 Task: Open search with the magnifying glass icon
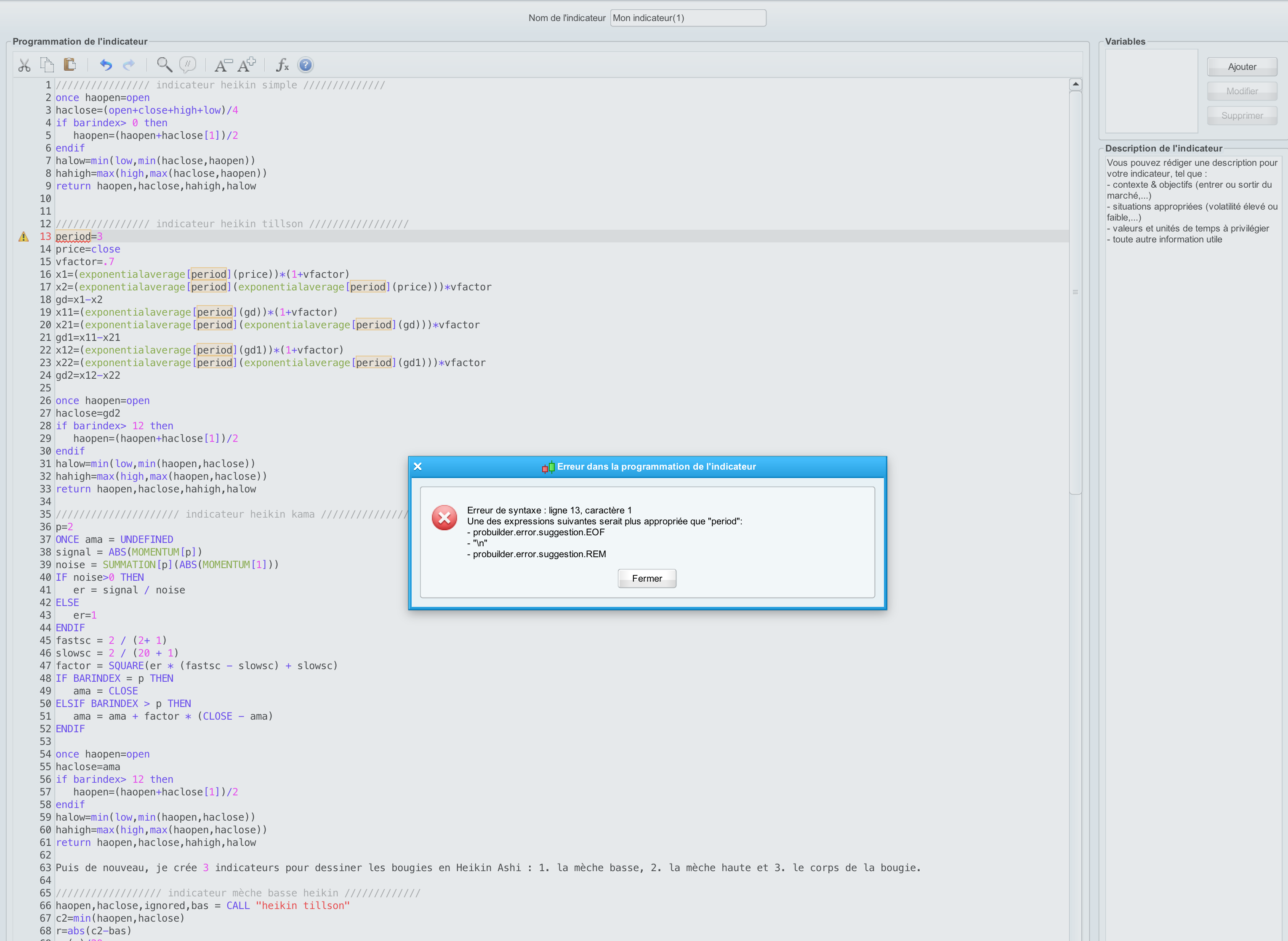164,65
